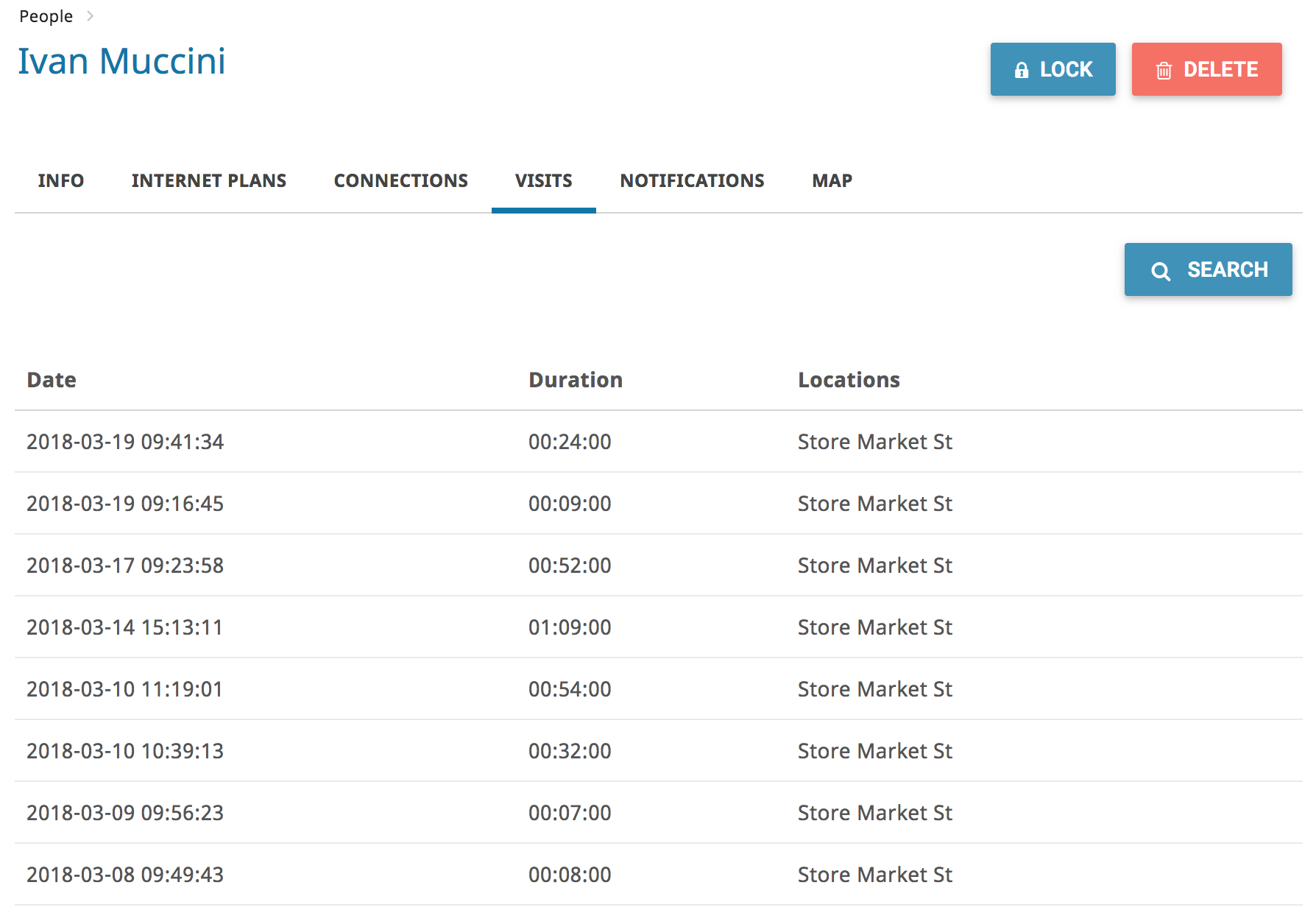This screenshot has width=1316, height=913.
Task: Click duration value 00:09:00
Action: pyautogui.click(x=570, y=504)
